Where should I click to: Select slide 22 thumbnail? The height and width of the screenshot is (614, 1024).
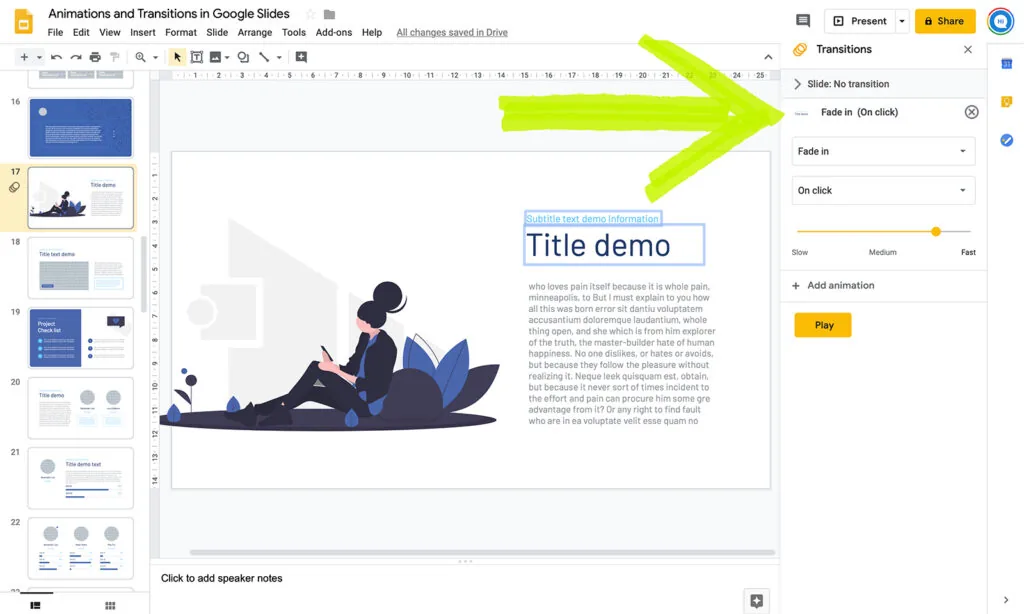tap(80, 548)
